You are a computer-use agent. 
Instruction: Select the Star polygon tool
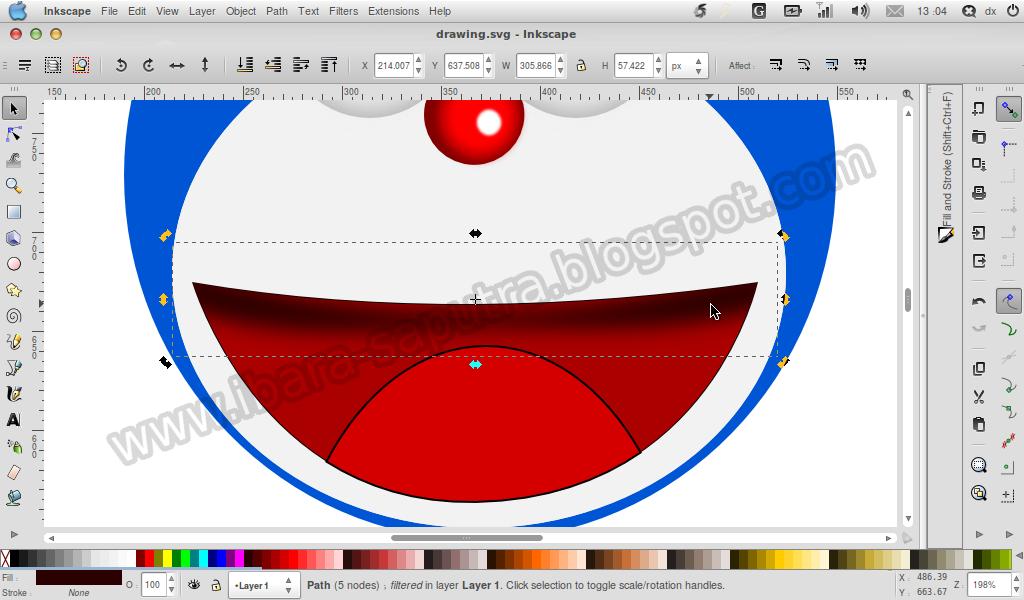(x=14, y=290)
